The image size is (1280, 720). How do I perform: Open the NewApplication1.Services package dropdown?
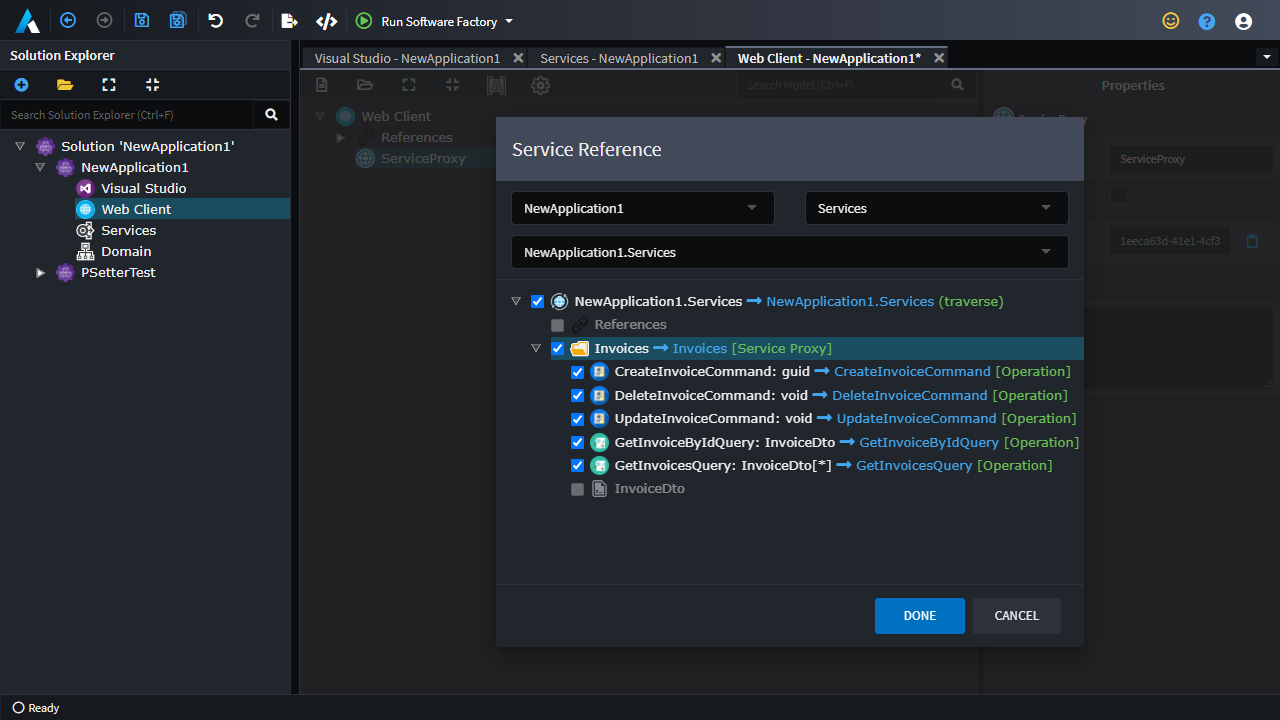click(789, 252)
